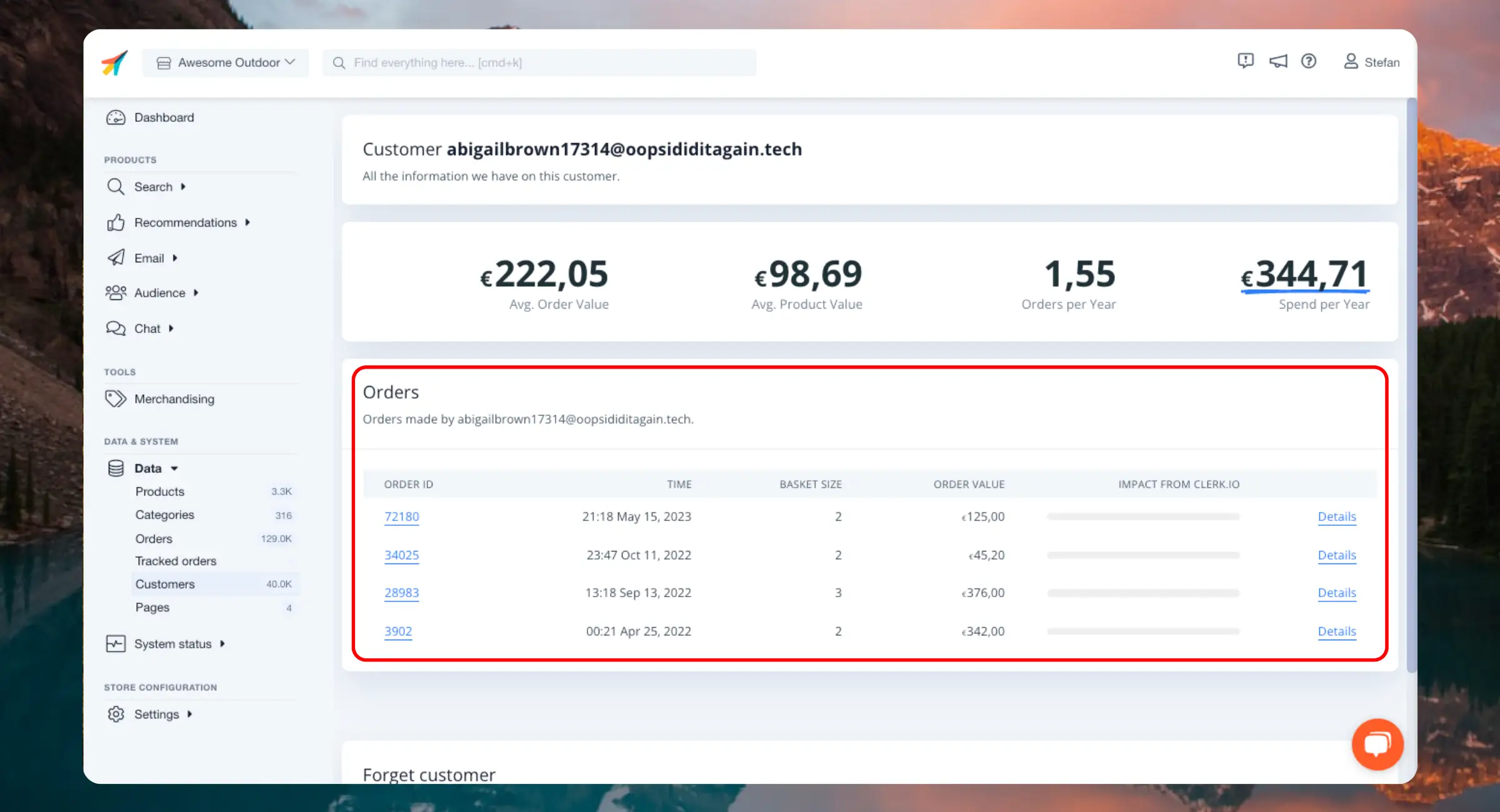
Task: Open Orders in the Data sidebar
Action: (x=154, y=538)
